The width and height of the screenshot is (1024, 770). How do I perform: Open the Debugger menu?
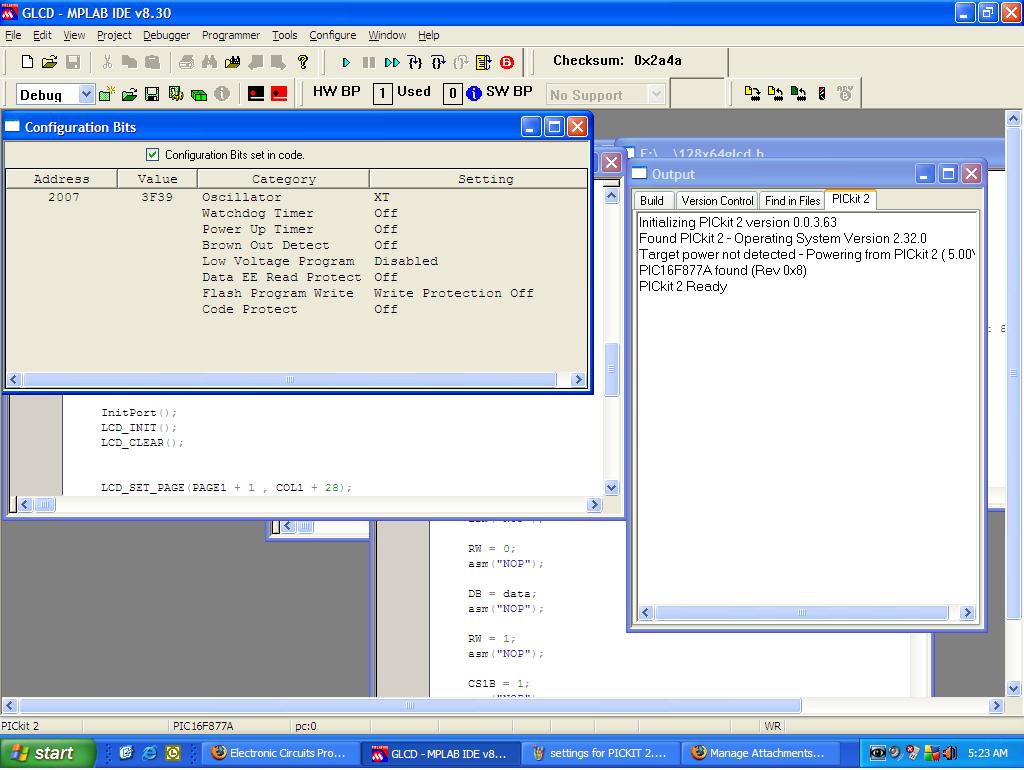[x=167, y=35]
